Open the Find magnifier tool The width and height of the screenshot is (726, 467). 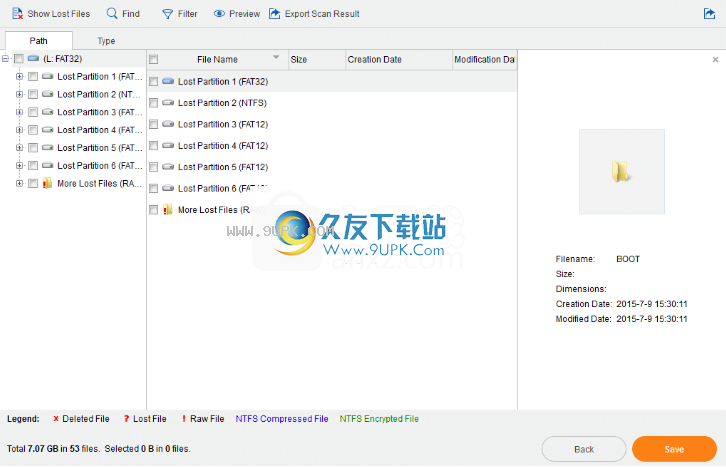[112, 13]
